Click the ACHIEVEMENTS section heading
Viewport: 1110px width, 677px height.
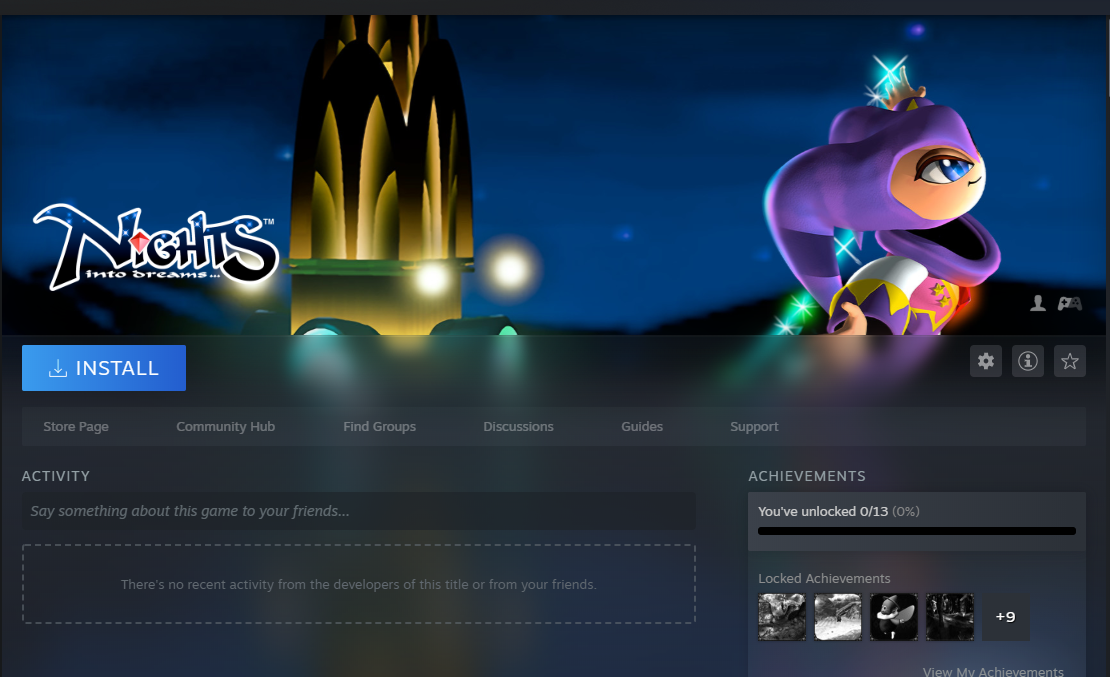click(x=807, y=476)
